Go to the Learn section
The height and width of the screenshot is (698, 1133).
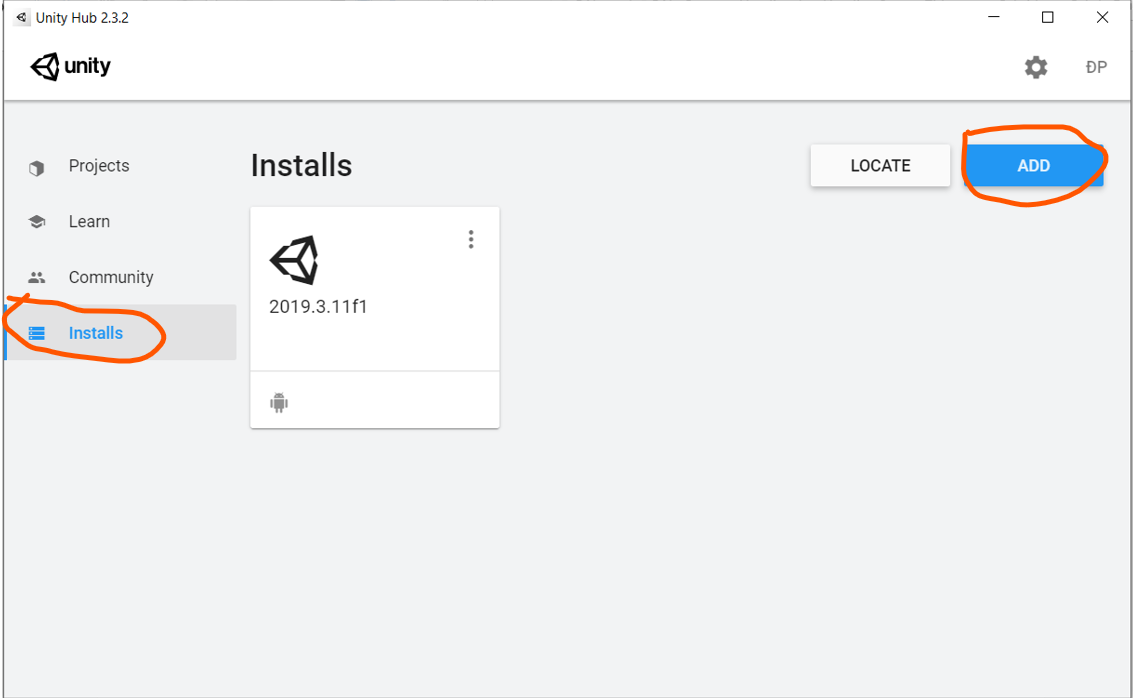pyautogui.click(x=89, y=222)
